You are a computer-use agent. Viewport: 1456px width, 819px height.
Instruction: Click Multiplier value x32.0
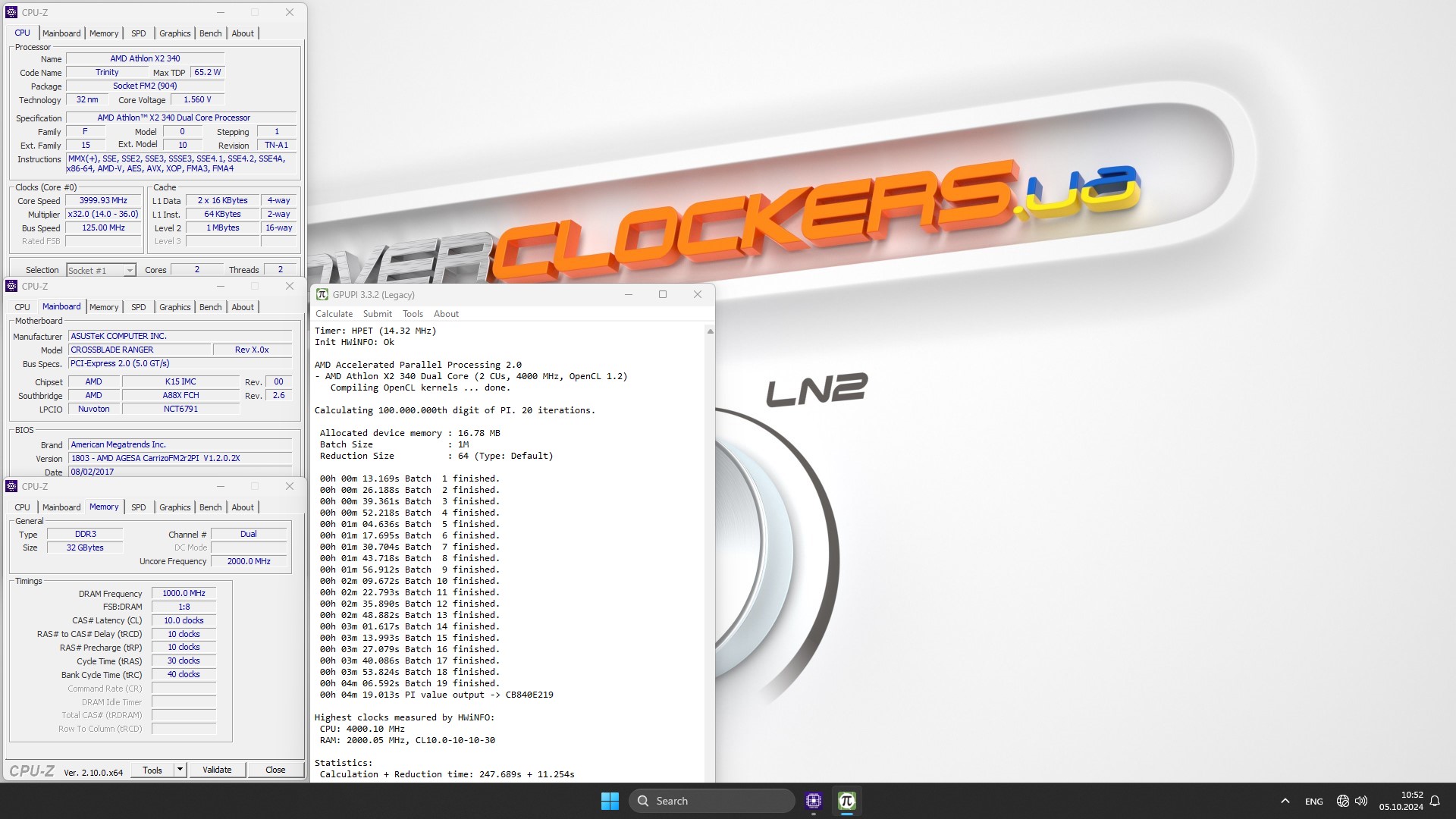tap(103, 215)
